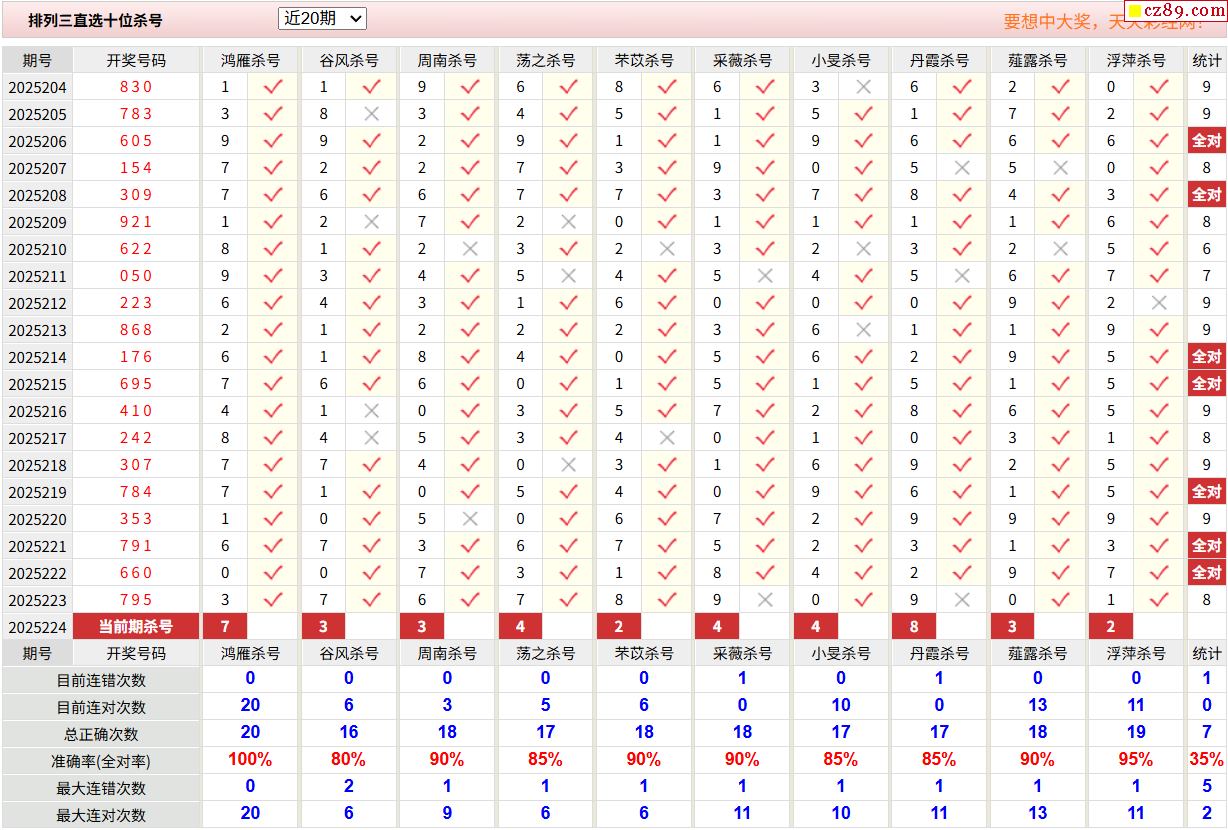Visit the cz89.com link
The image size is (1228, 830).
[1174, 11]
